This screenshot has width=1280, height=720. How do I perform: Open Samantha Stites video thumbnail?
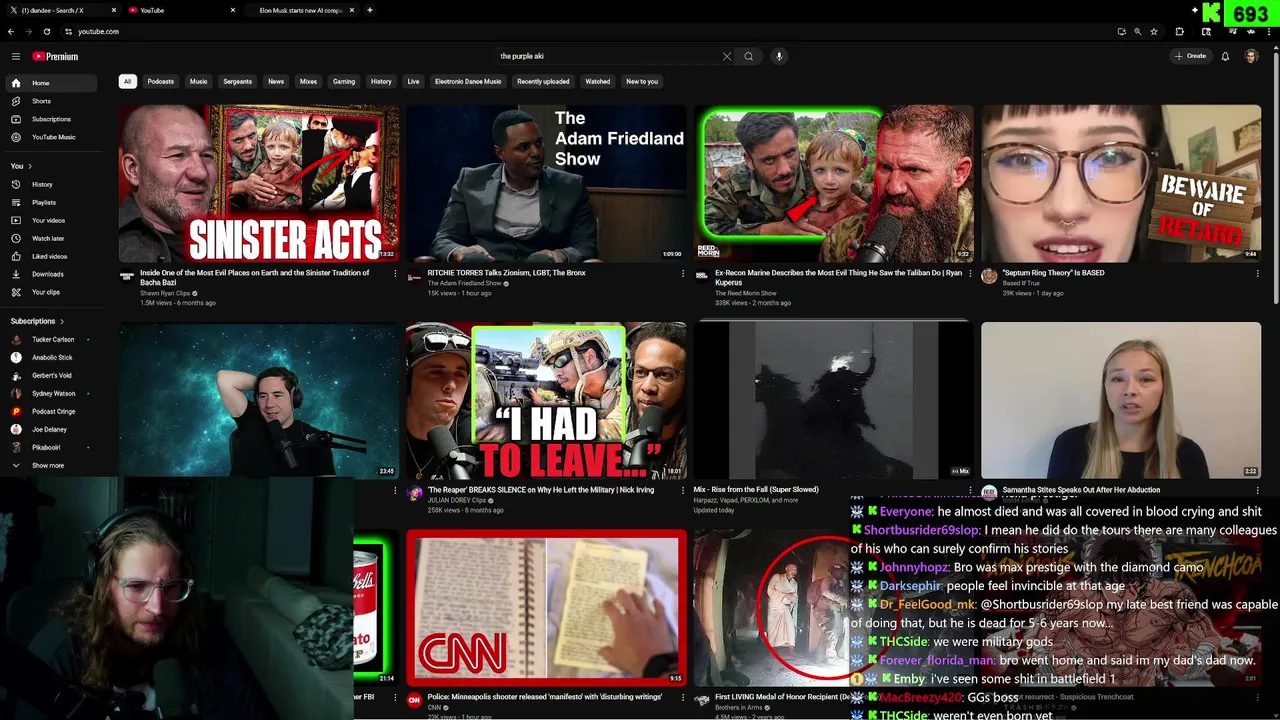click(1121, 400)
